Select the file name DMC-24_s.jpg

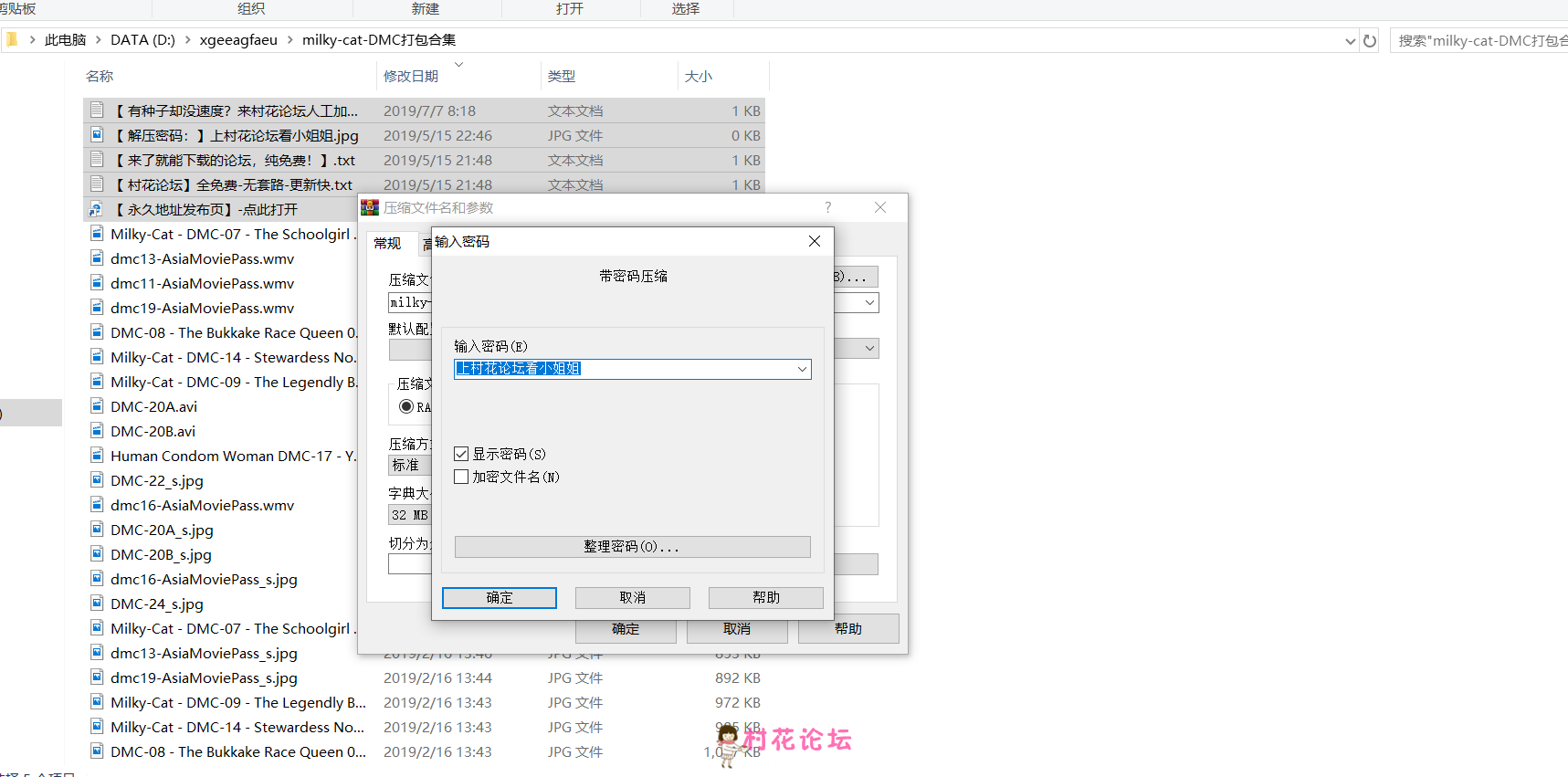(157, 604)
